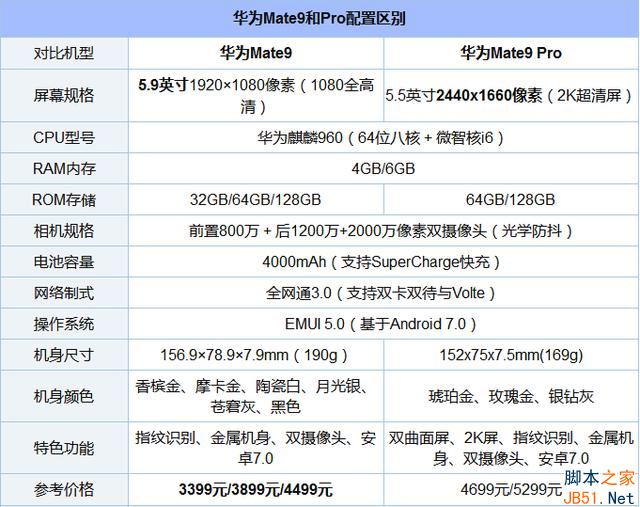Image resolution: width=640 pixels, height=507 pixels.
Task: Select the 机身颜色 row label
Action: (64, 396)
